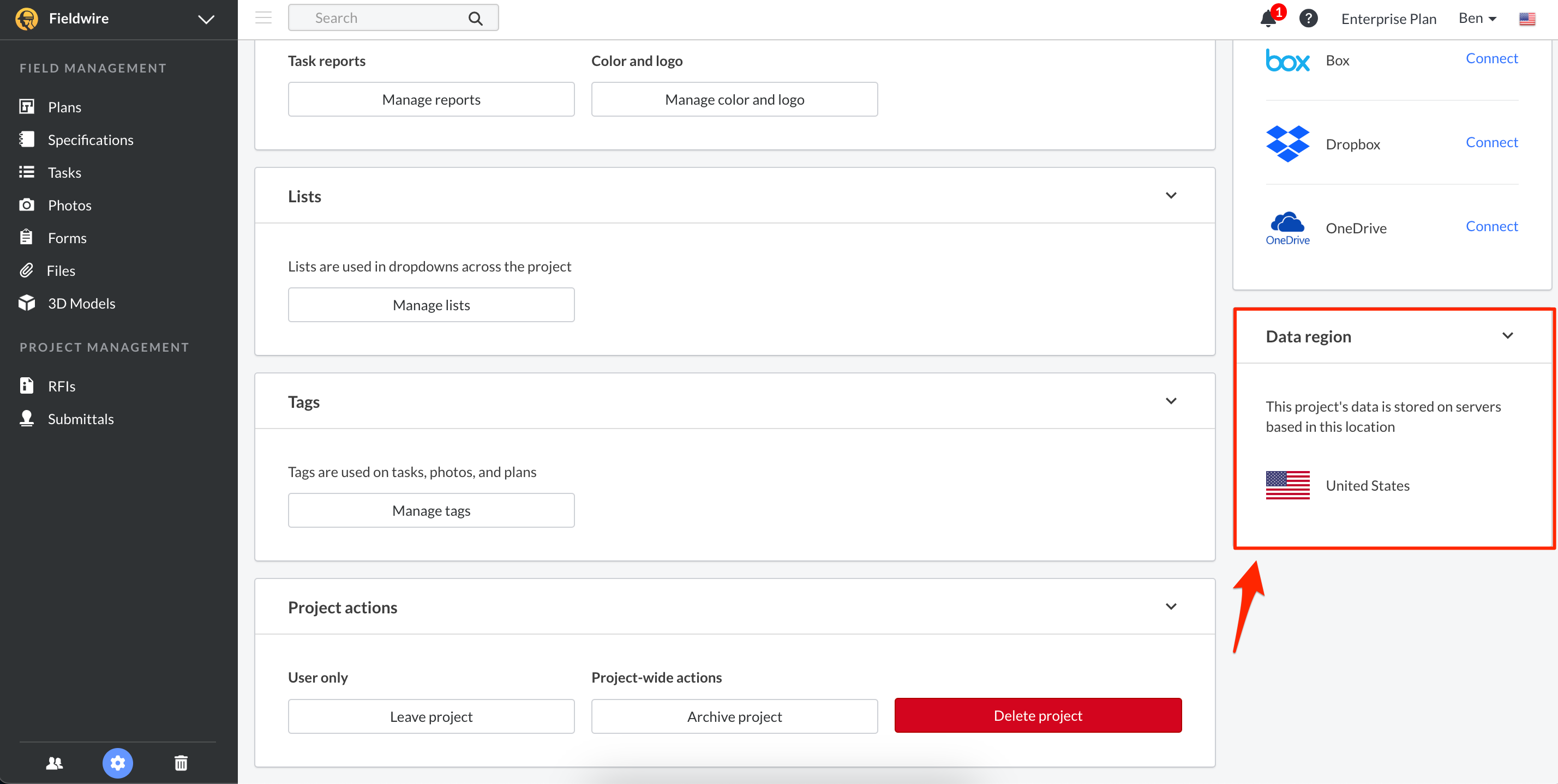The width and height of the screenshot is (1558, 784).
Task: Open project members via the people icon
Action: pos(54,763)
